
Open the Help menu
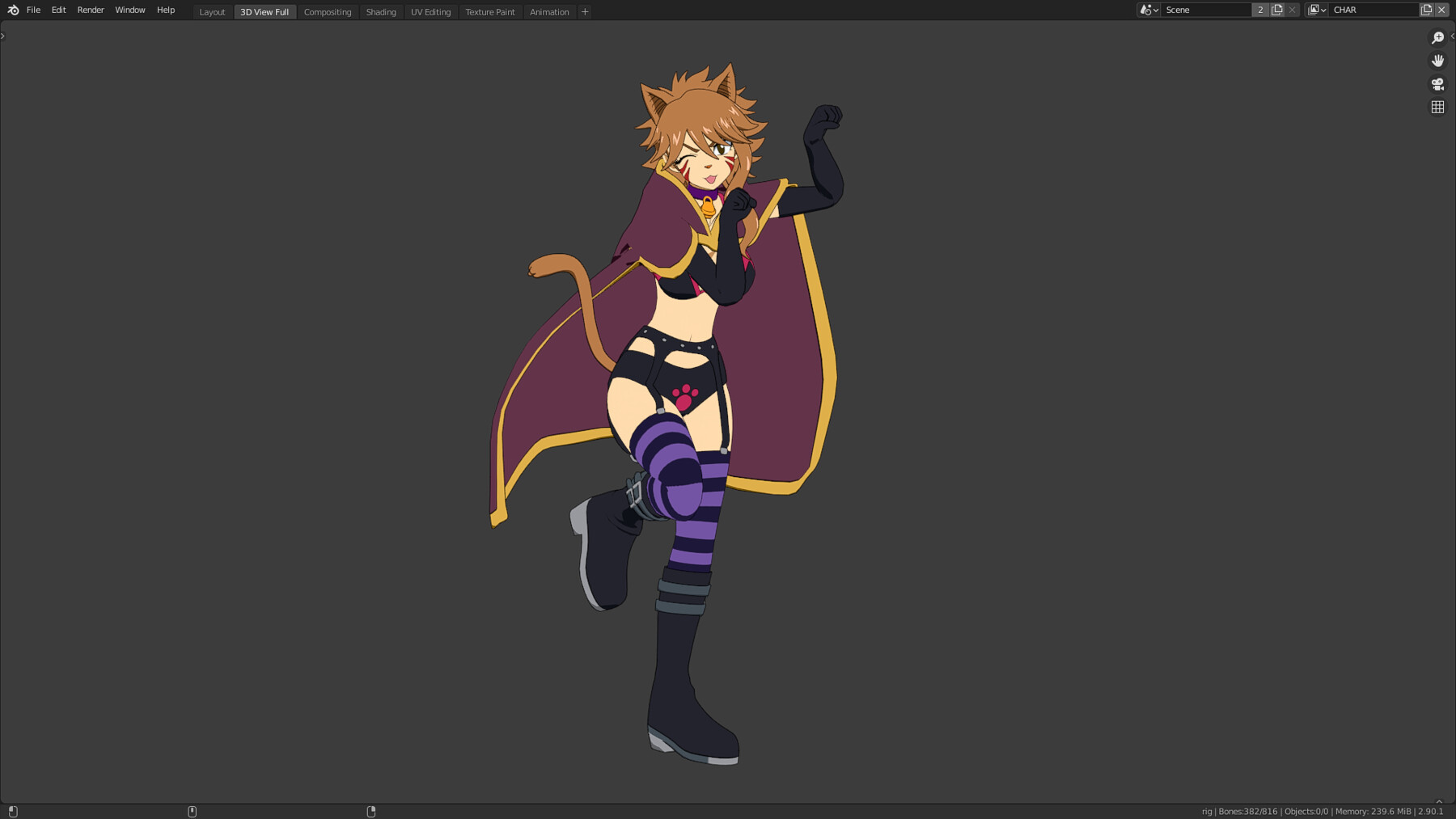coord(166,10)
